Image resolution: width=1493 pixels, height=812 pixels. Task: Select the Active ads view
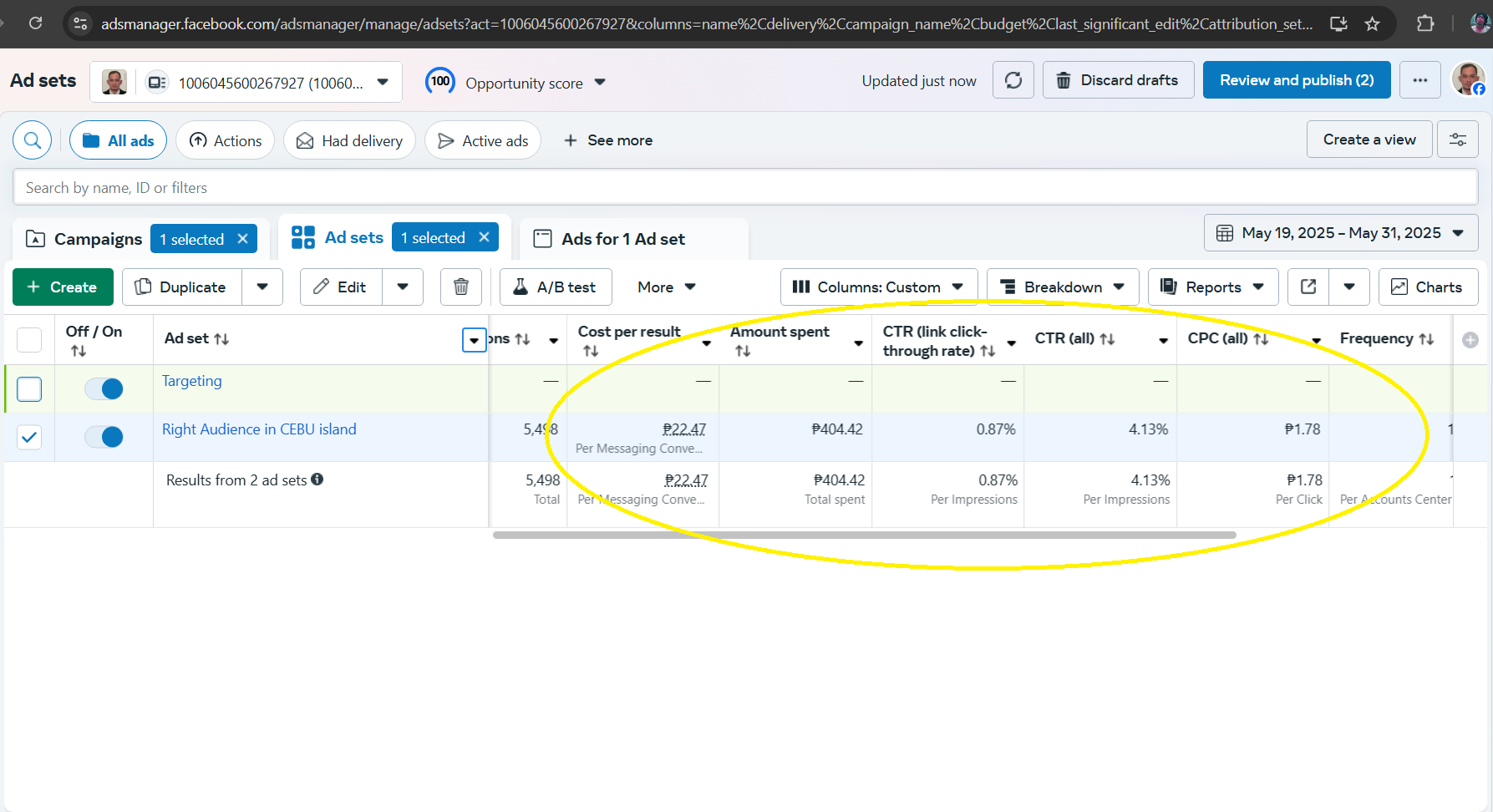[x=483, y=140]
